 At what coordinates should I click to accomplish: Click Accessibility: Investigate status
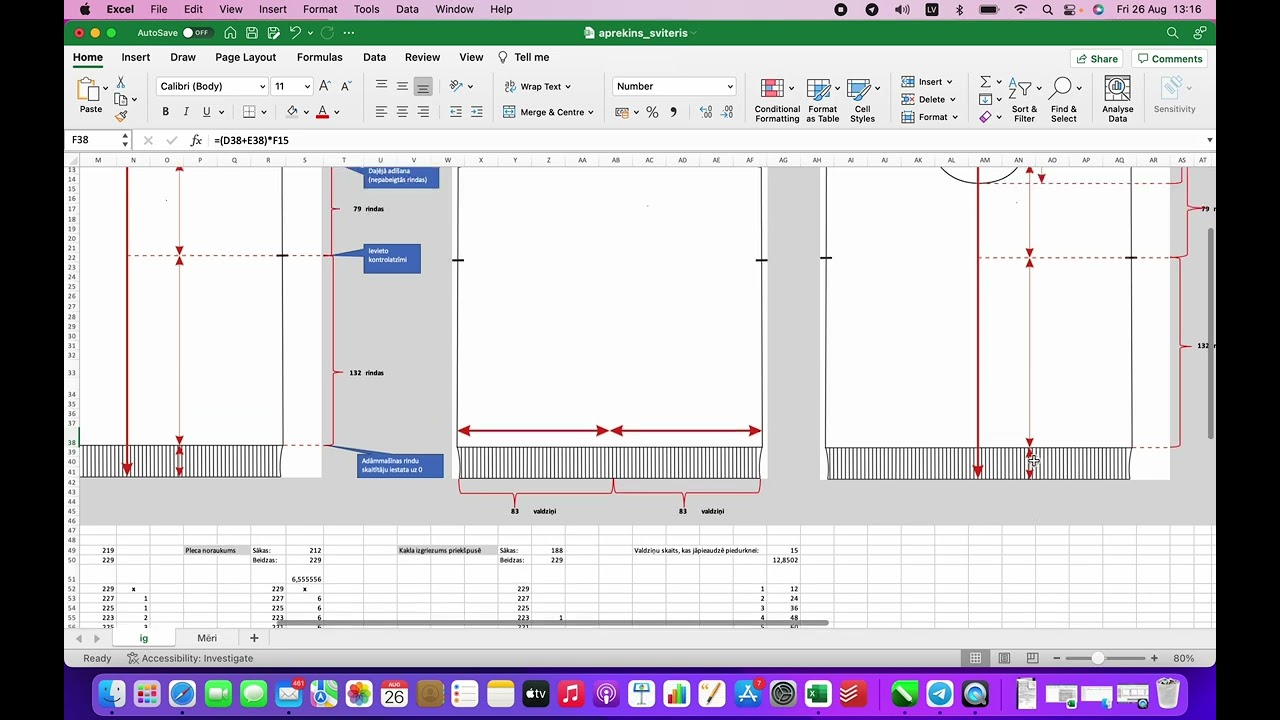coord(190,658)
